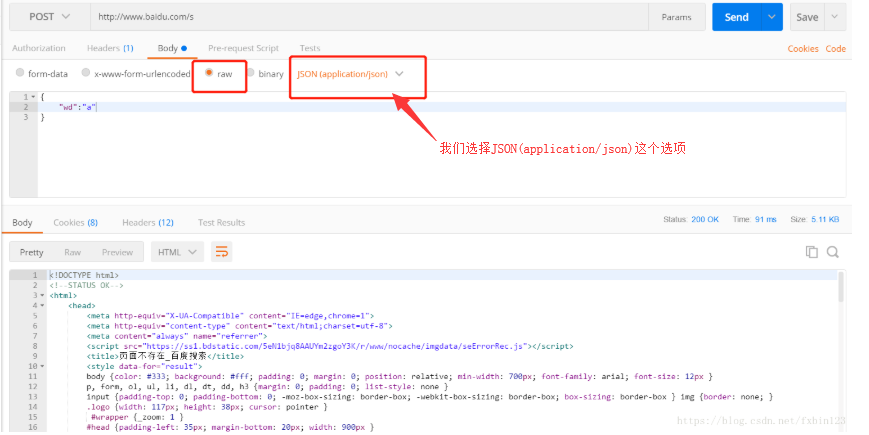Switch to the response Body tab
Image resolution: width=869 pixels, height=435 pixels.
point(22,223)
